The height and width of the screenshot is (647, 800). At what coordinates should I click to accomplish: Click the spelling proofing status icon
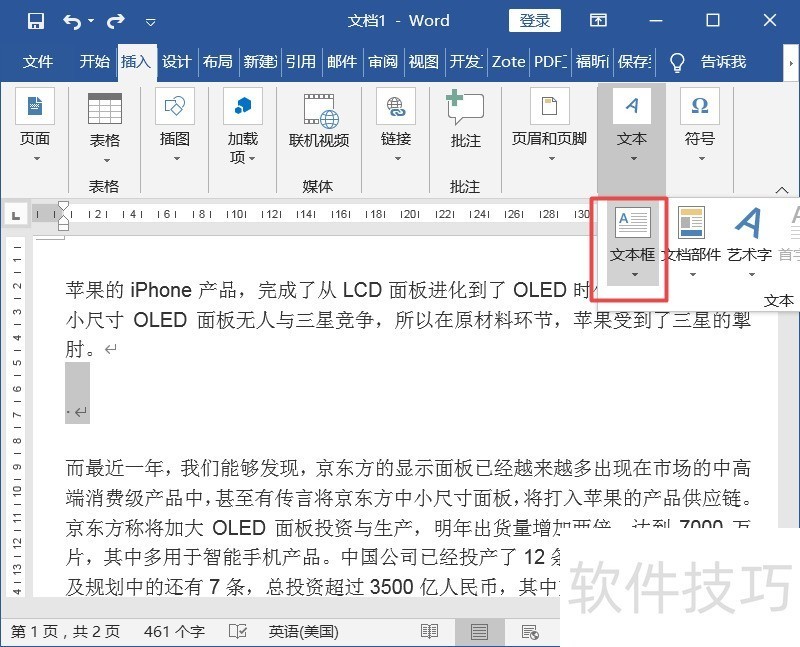[x=238, y=632]
